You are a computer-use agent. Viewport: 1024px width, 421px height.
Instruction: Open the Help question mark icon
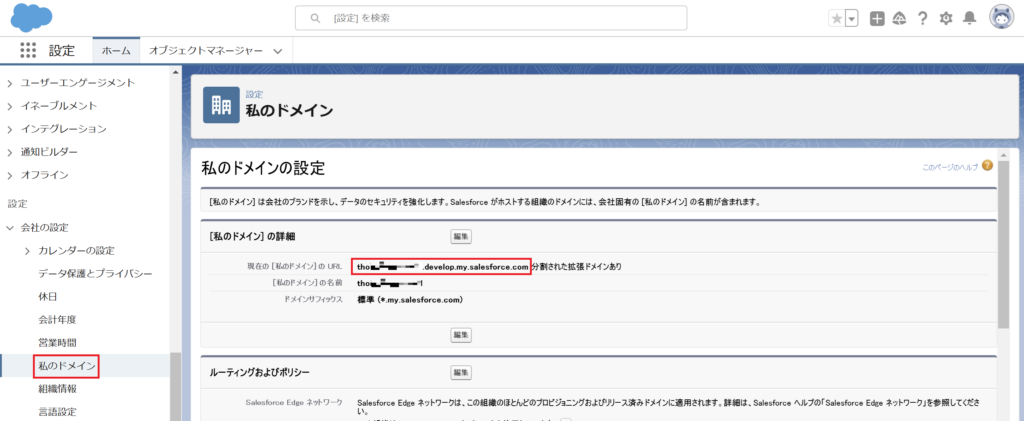coord(922,18)
